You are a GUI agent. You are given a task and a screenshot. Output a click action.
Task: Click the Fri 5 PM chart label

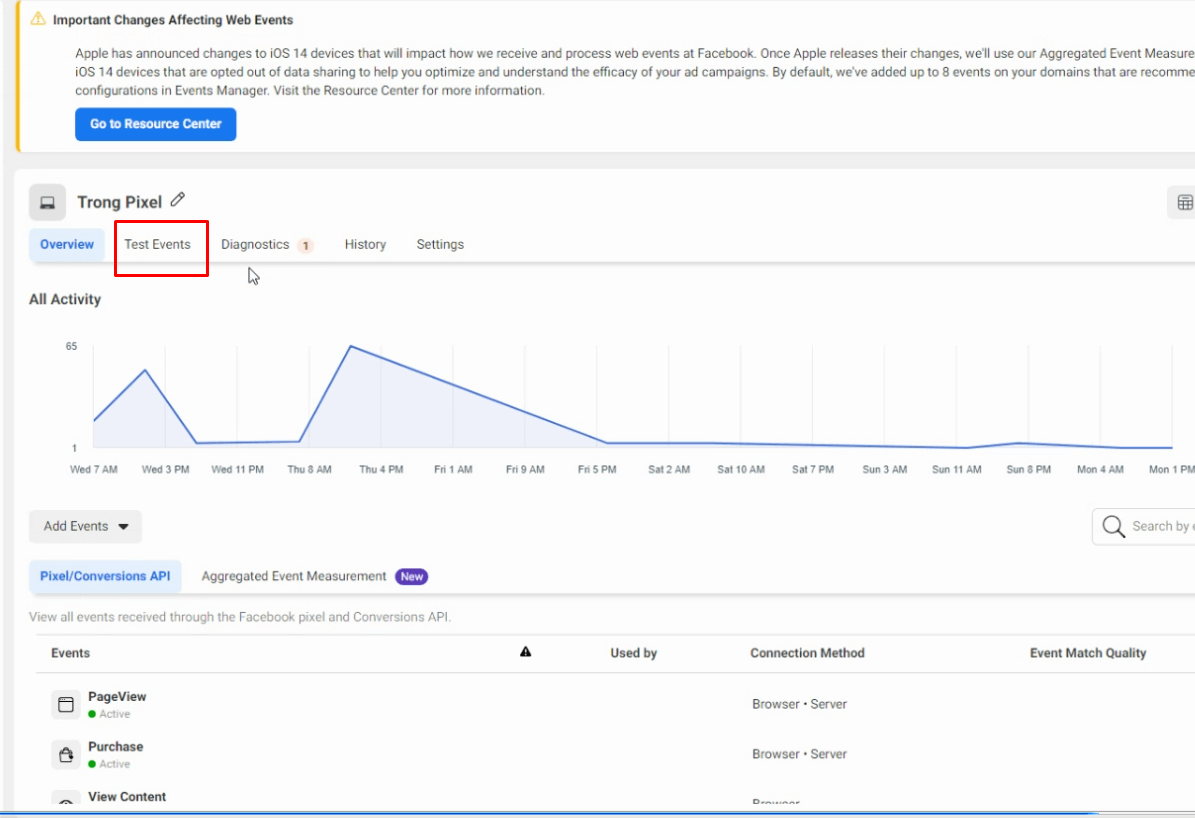(597, 470)
